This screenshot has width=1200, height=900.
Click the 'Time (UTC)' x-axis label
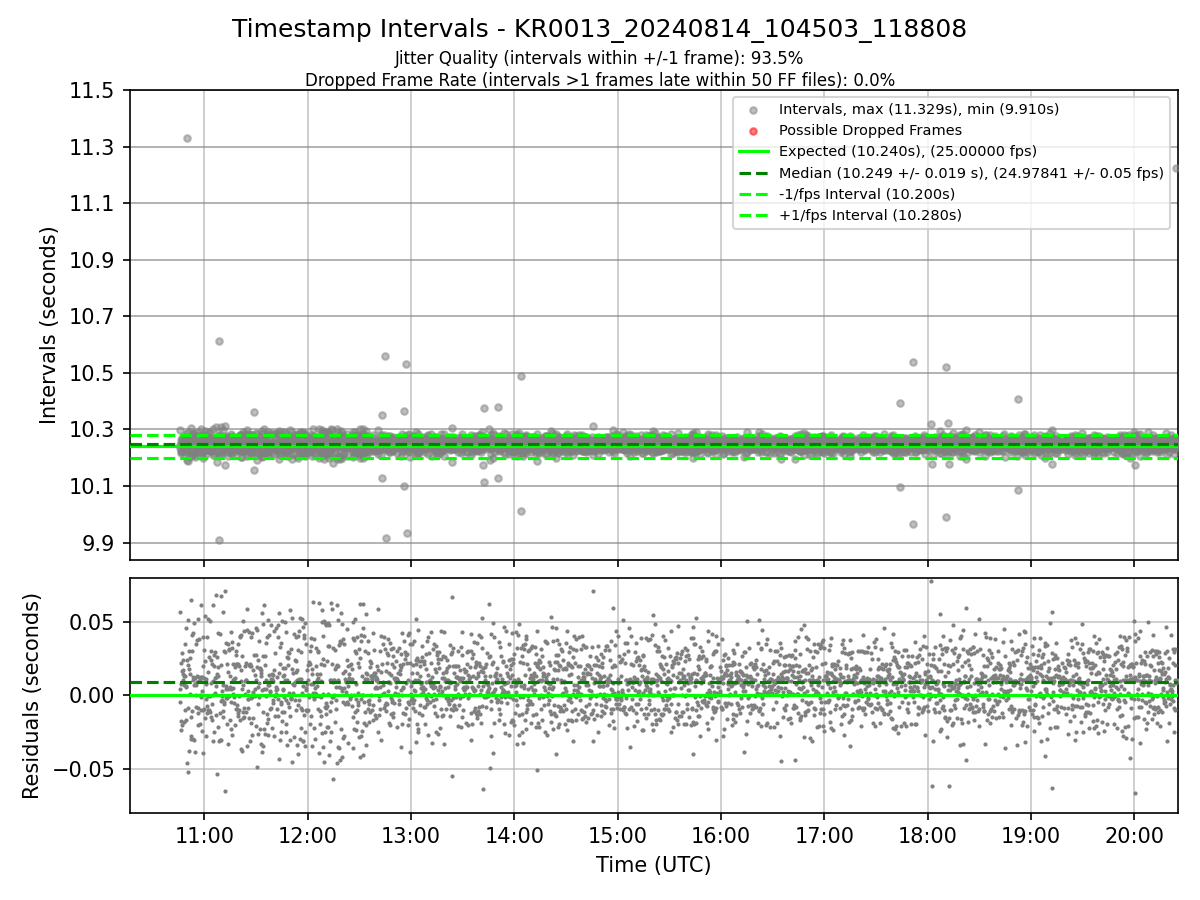653,865
